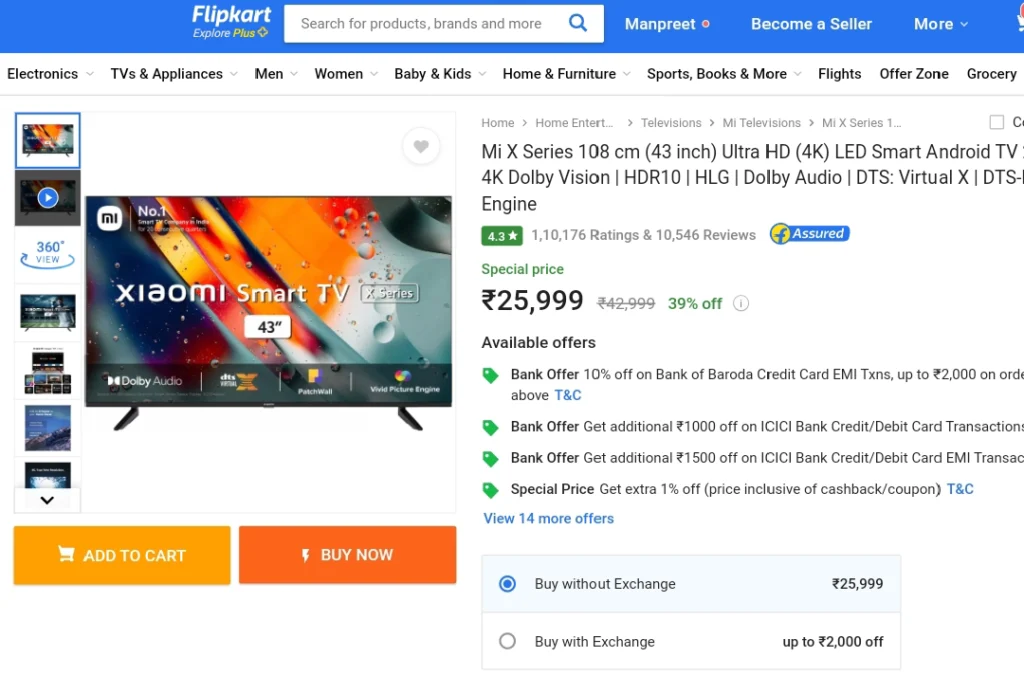Click View 14 more offers link
This screenshot has height=694, width=1024.
point(549,518)
